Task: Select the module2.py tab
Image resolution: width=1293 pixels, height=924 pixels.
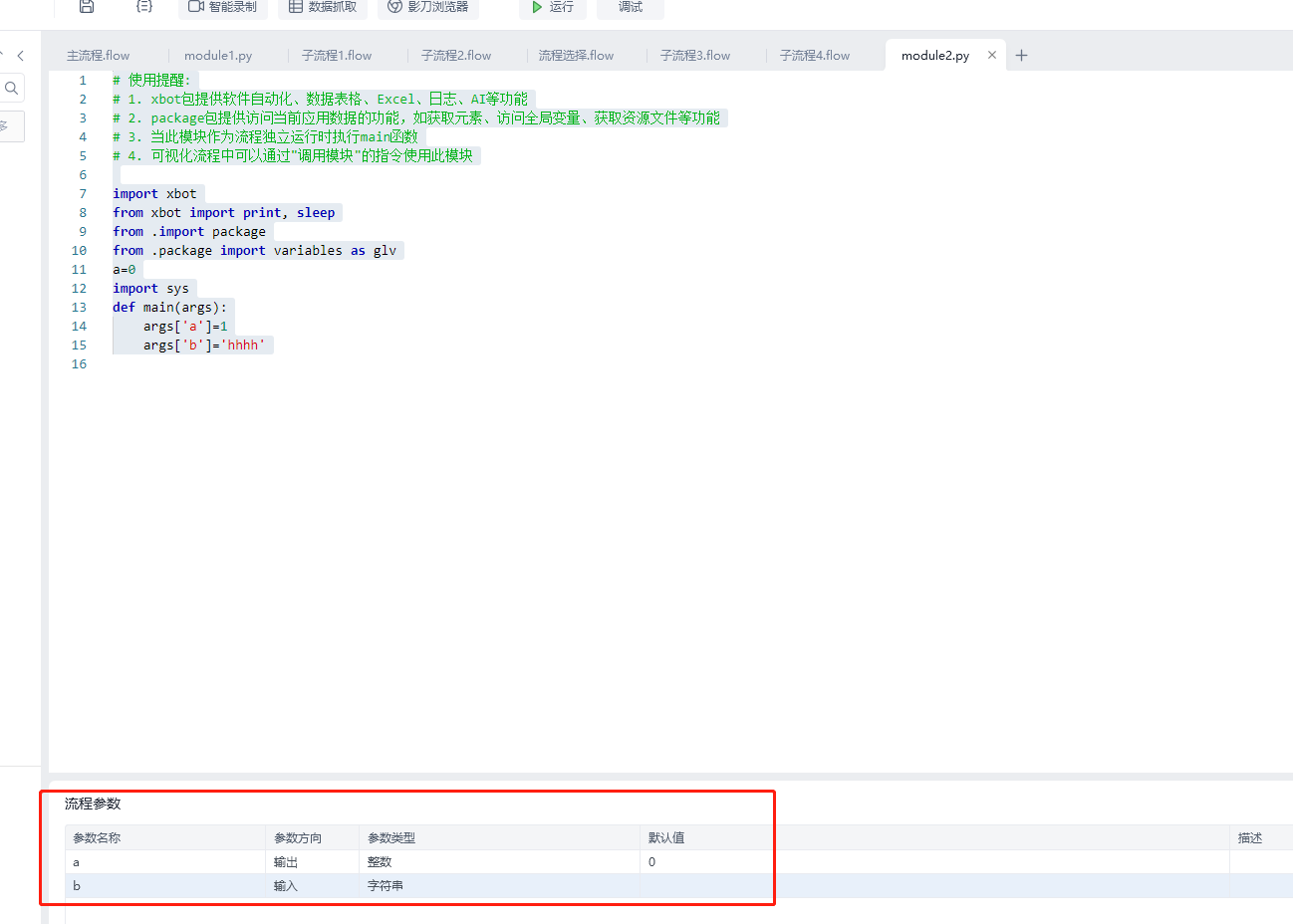Action: [x=935, y=56]
